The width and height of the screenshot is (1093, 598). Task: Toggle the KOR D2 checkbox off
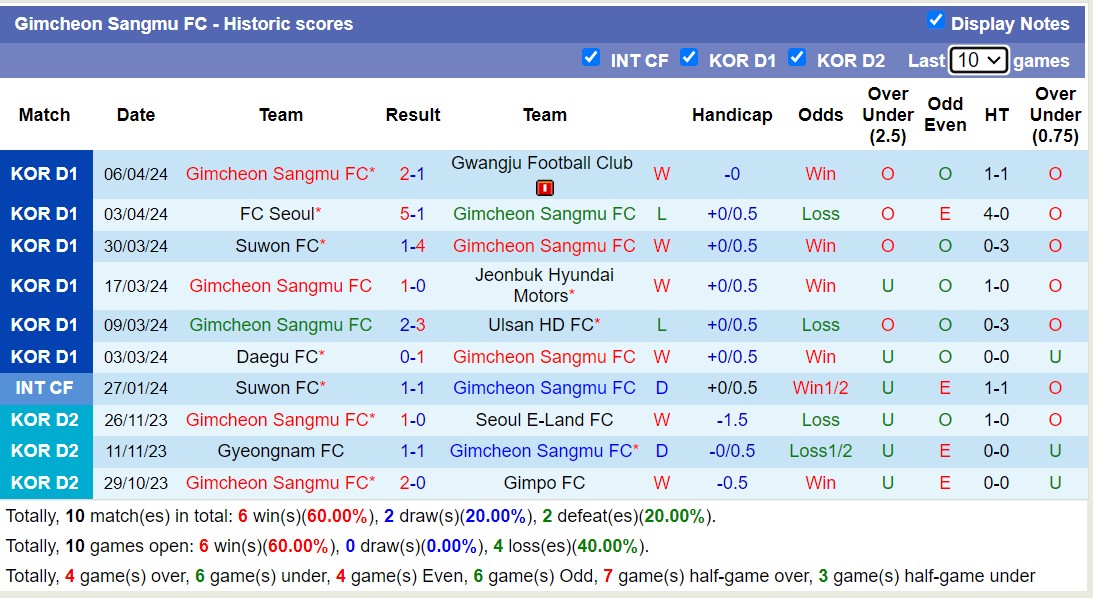tap(797, 60)
